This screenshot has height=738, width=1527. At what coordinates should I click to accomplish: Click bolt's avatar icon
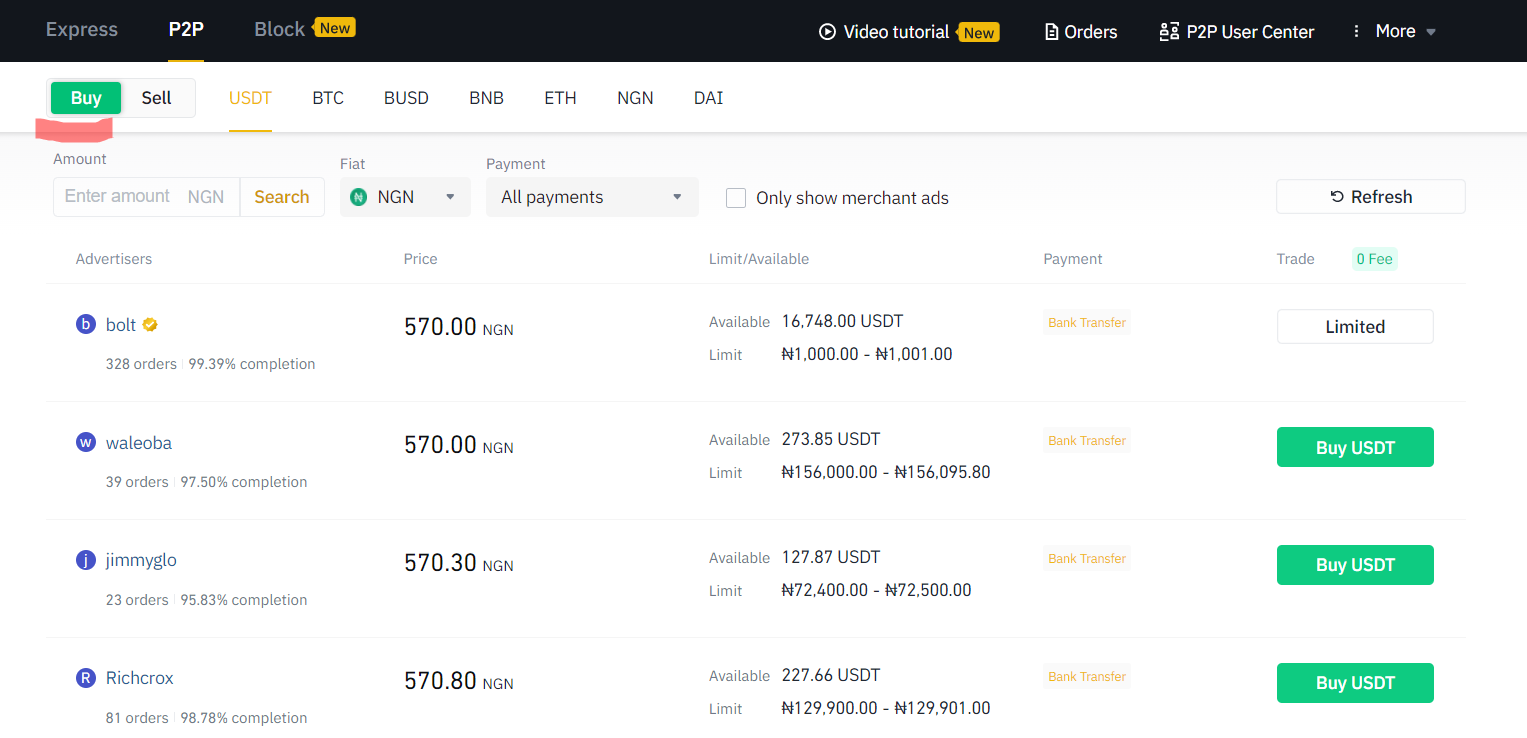pyautogui.click(x=86, y=324)
